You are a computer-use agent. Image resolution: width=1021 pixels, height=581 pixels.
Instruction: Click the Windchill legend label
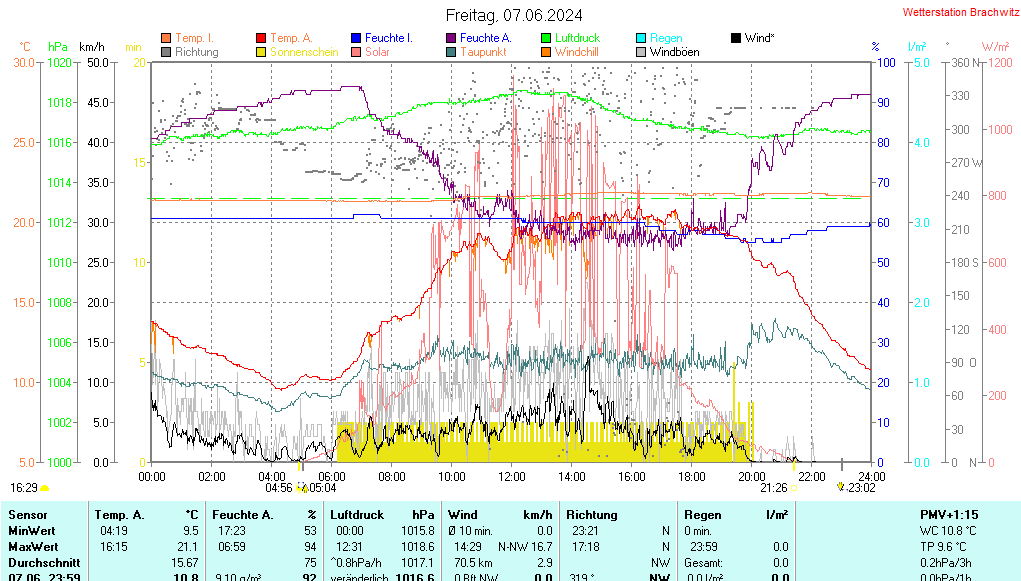click(577, 52)
